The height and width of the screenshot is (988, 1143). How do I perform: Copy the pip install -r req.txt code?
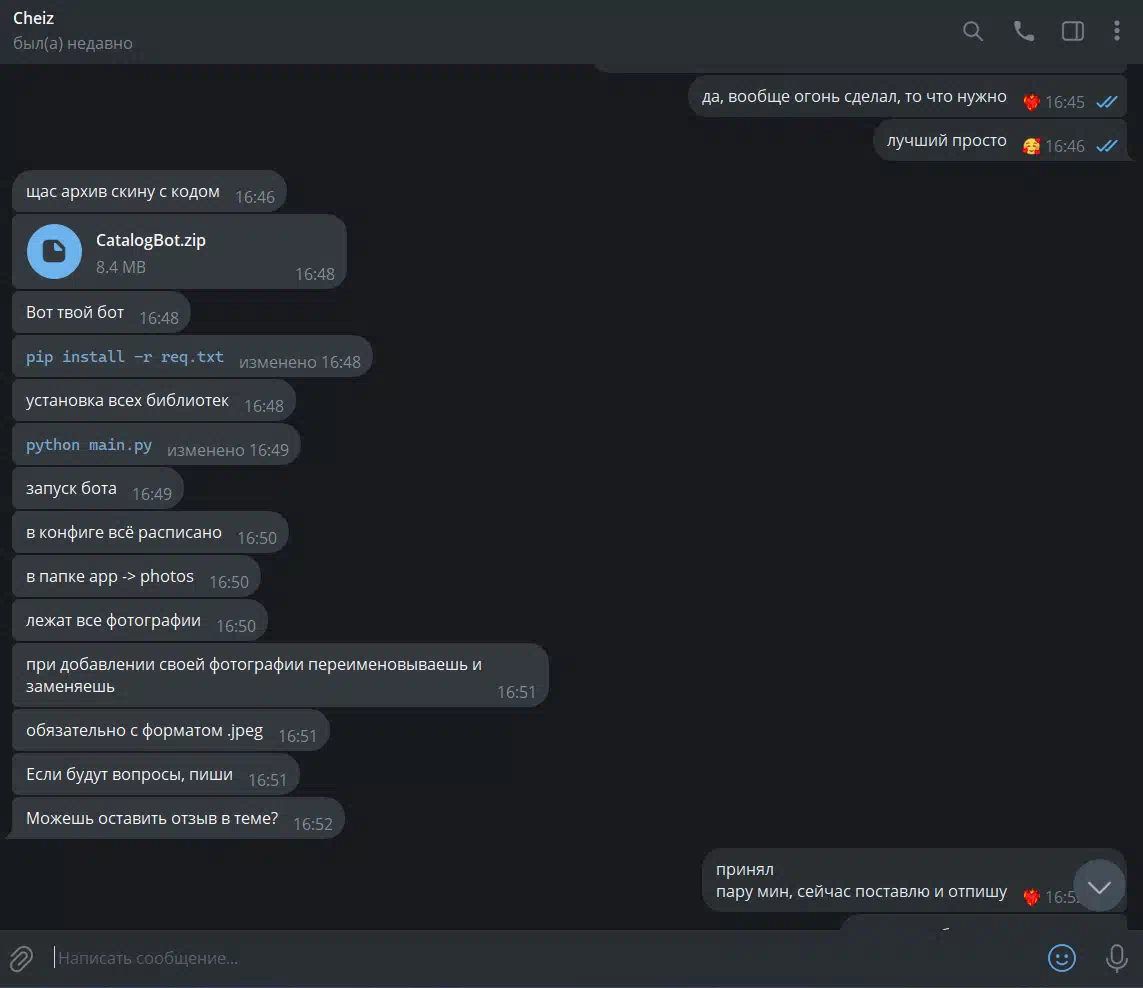click(x=125, y=357)
